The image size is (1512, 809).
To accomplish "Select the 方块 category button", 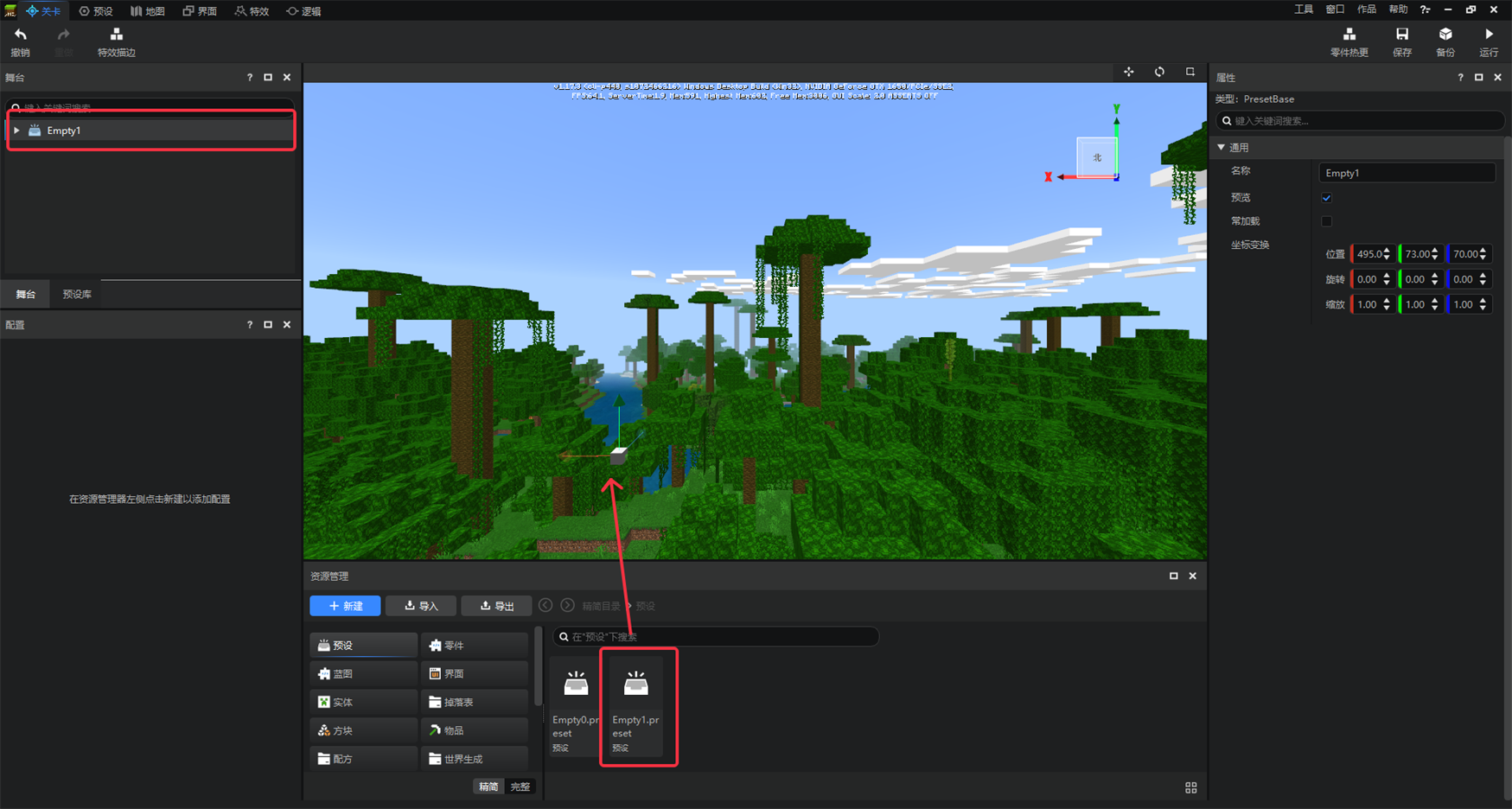I will (363, 730).
